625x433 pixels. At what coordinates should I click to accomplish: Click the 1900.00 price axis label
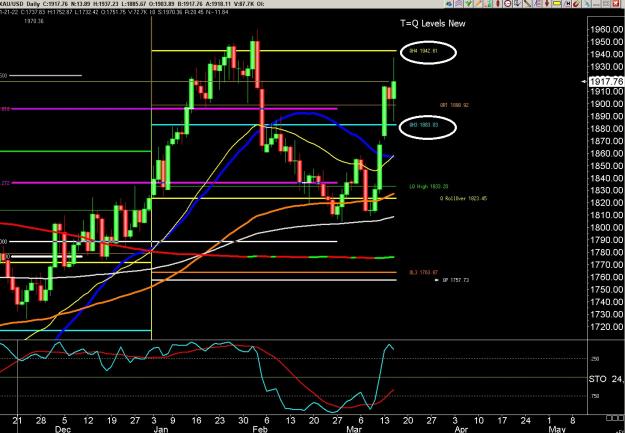[606, 104]
